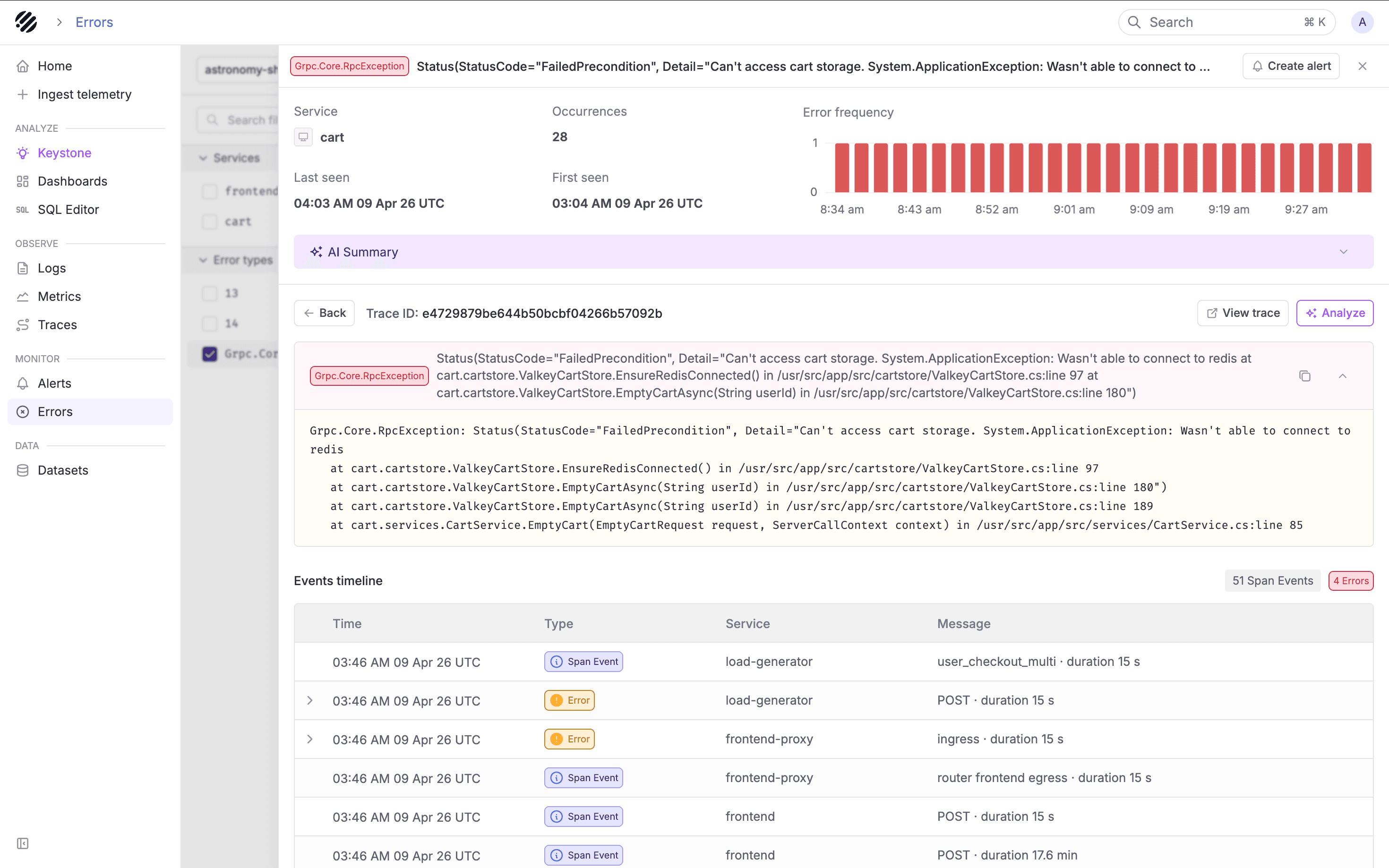Open the astronomy-shop dataset dropdown
1389x868 pixels.
click(x=238, y=69)
